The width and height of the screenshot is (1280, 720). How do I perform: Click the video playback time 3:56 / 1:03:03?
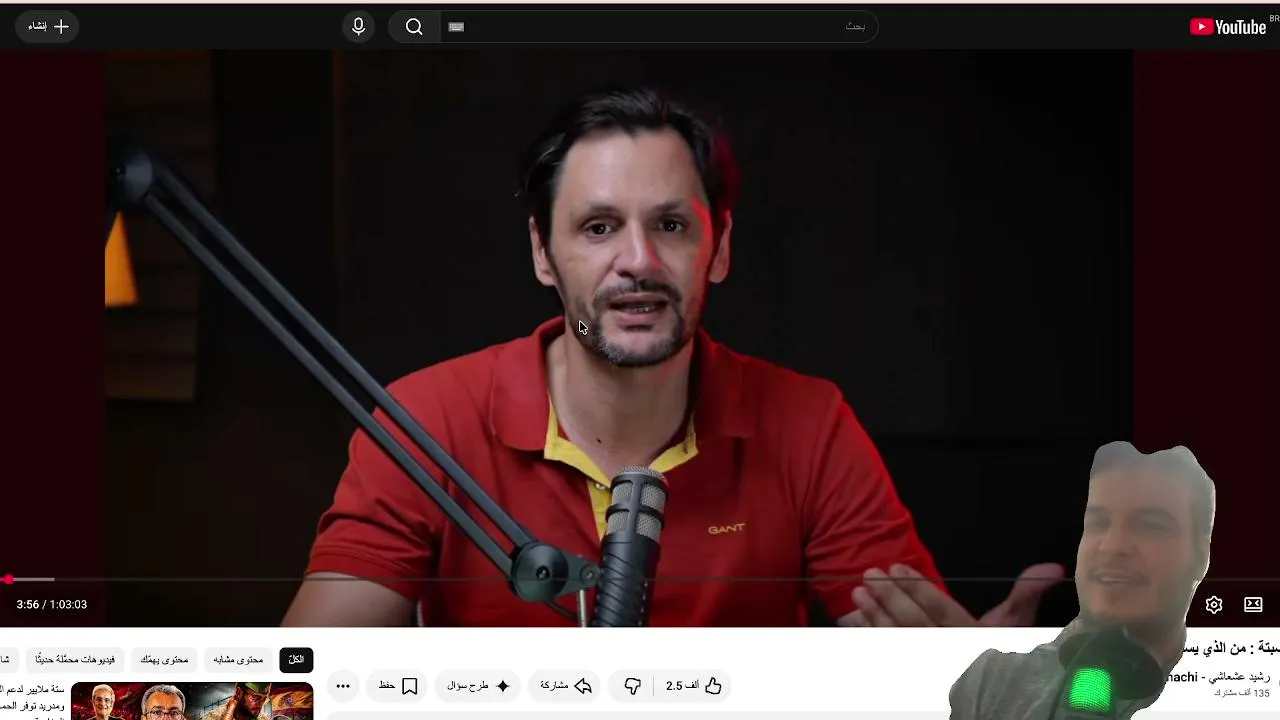point(52,604)
